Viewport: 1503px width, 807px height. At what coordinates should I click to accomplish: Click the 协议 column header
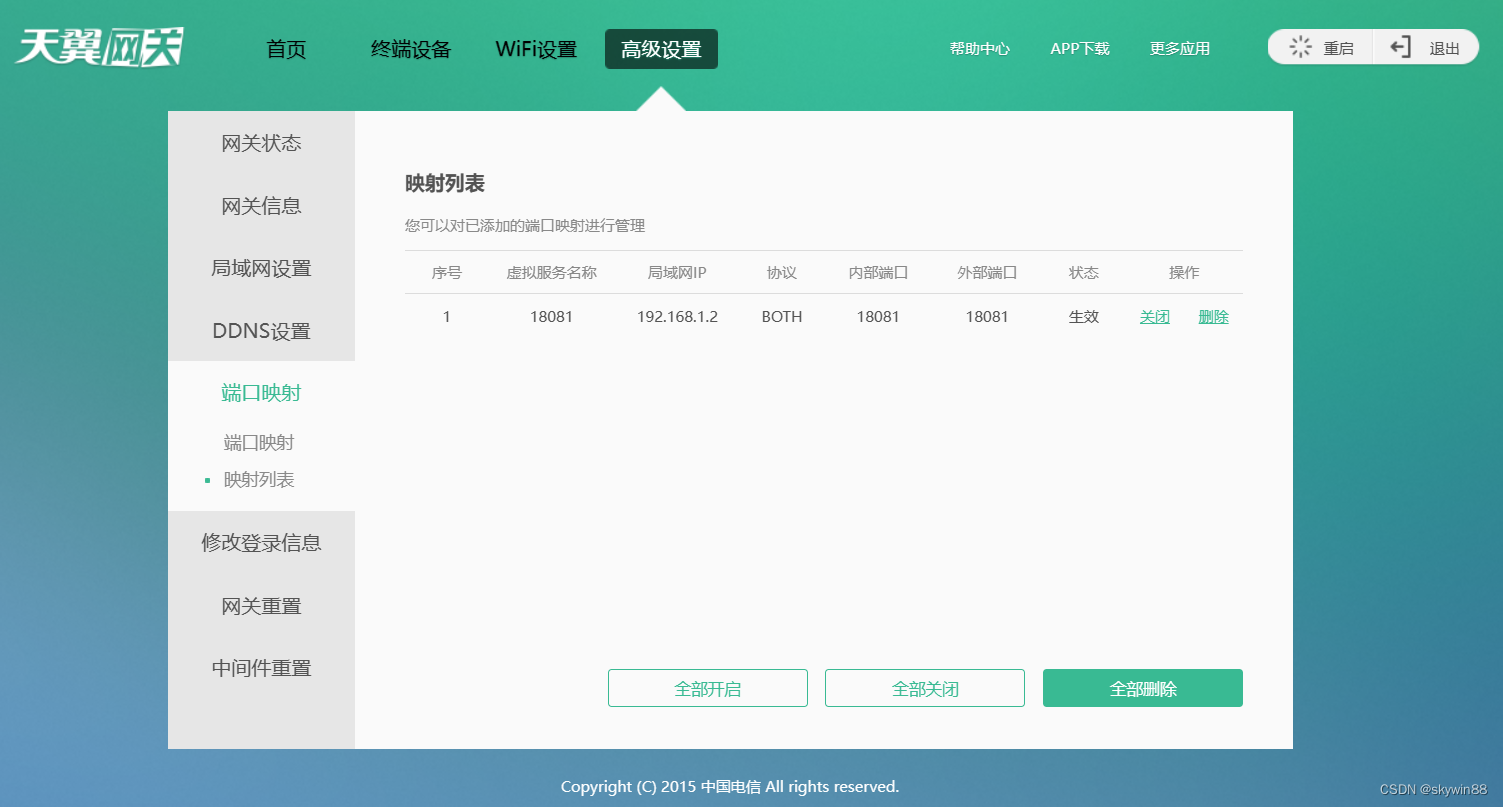pyautogui.click(x=782, y=273)
